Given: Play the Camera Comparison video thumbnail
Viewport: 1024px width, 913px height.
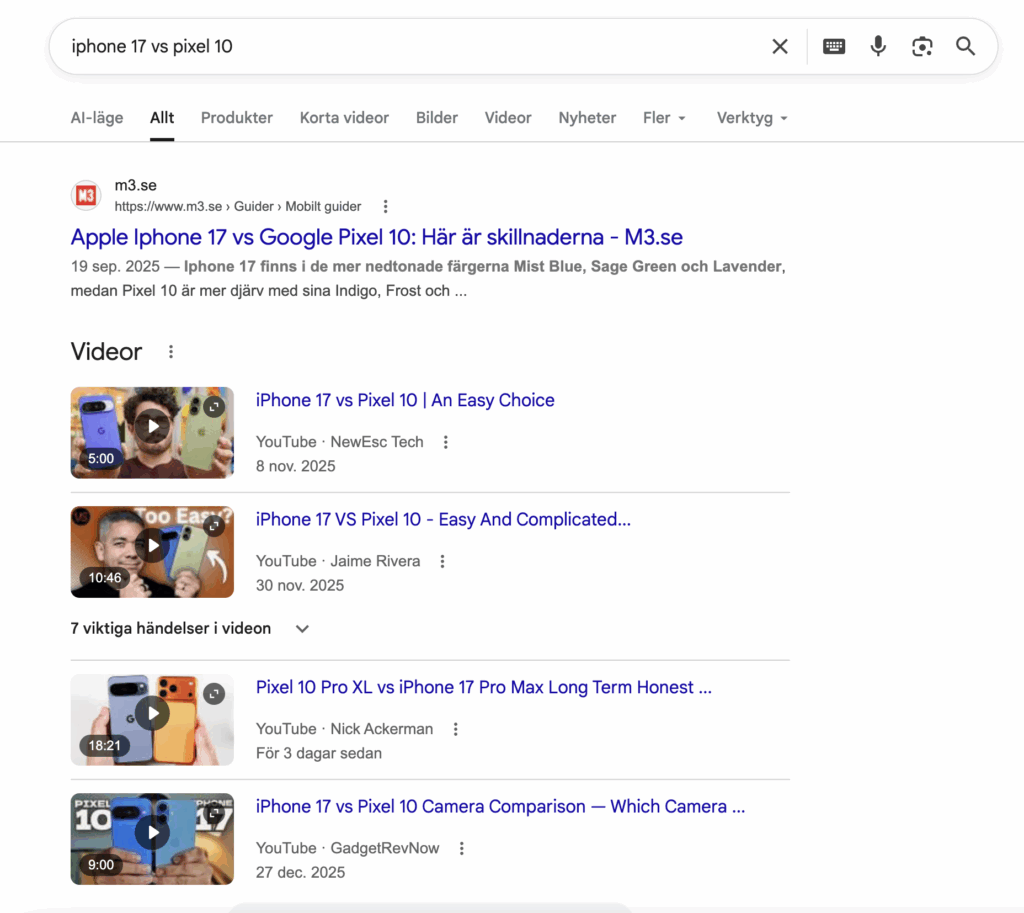Looking at the screenshot, I should coord(152,833).
